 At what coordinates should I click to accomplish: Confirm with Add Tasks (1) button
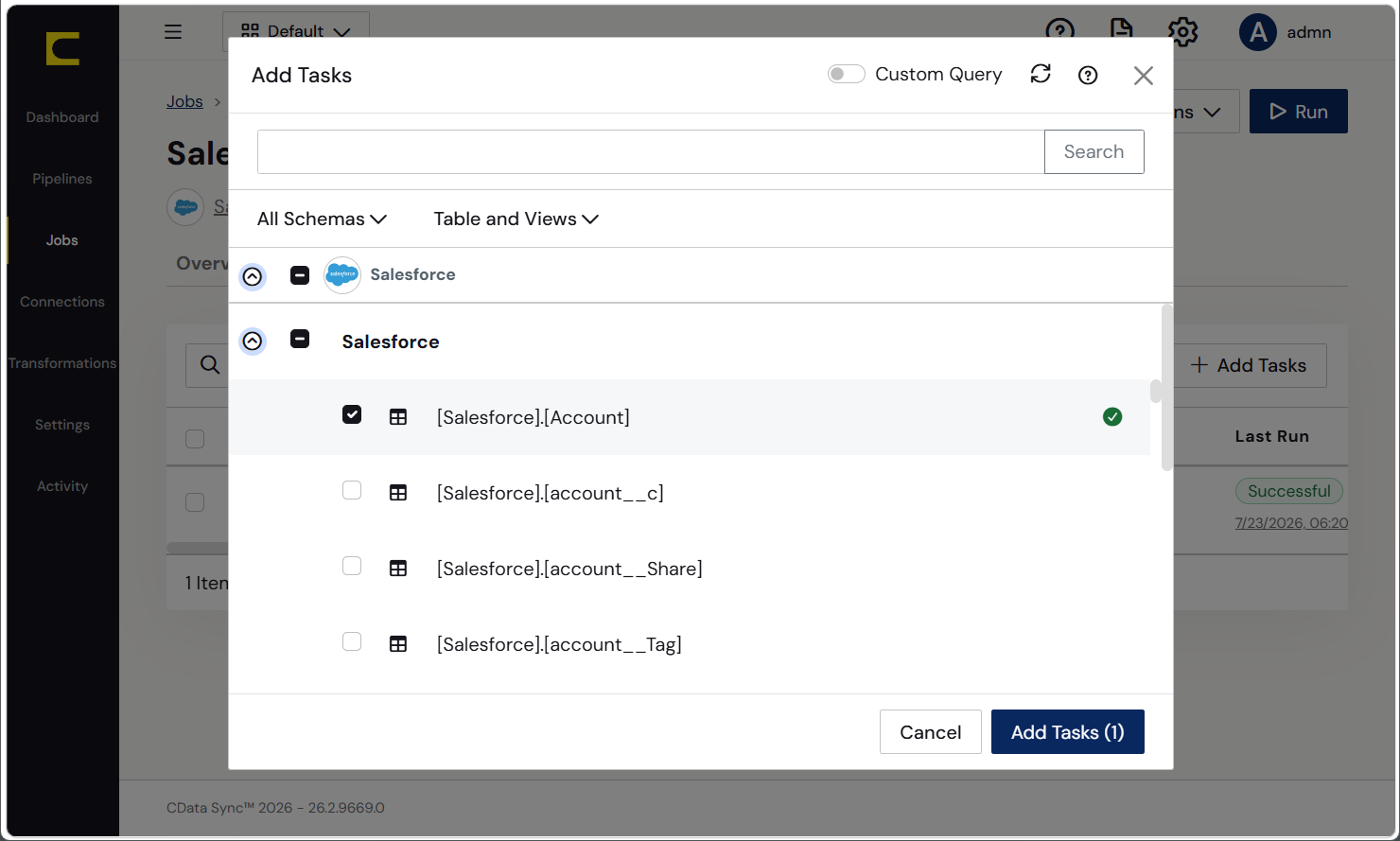[x=1068, y=732]
